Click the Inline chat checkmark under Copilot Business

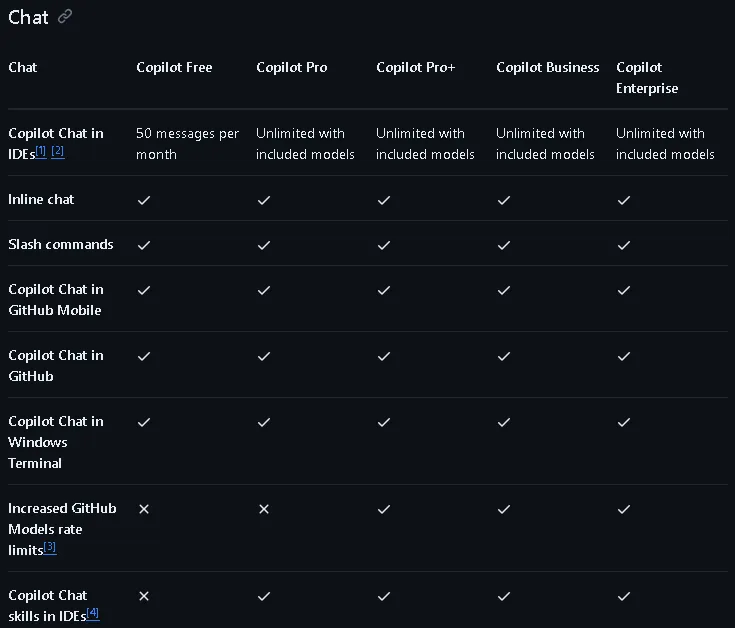[504, 200]
